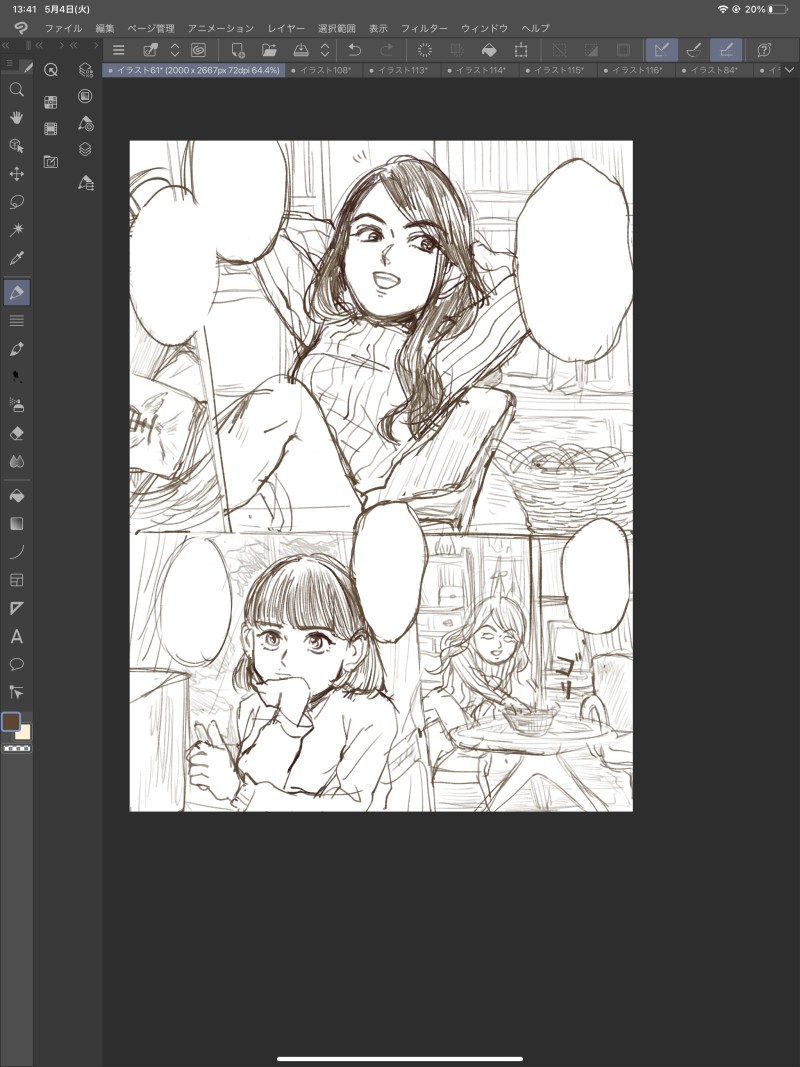Show hidden tabs with chevron at tab bar end
This screenshot has height=1067, width=800.
click(789, 69)
